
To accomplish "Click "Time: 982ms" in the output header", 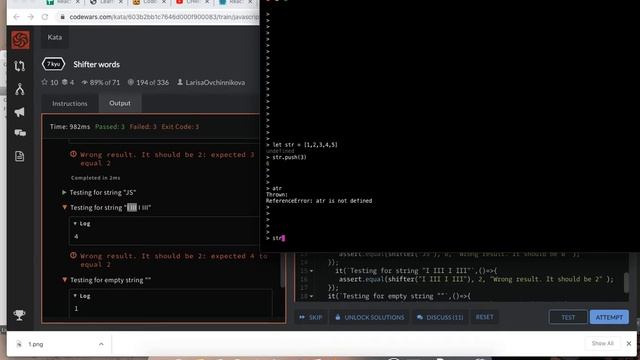I will pyautogui.click(x=70, y=127).
